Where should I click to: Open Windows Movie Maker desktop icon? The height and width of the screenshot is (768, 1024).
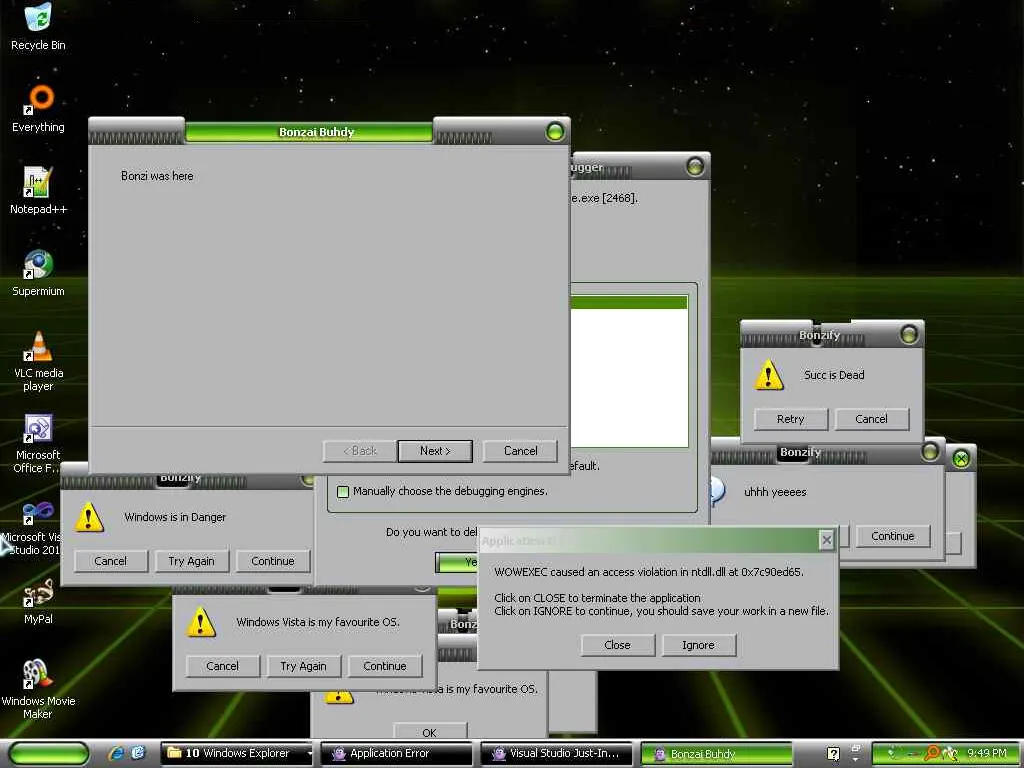point(38,689)
